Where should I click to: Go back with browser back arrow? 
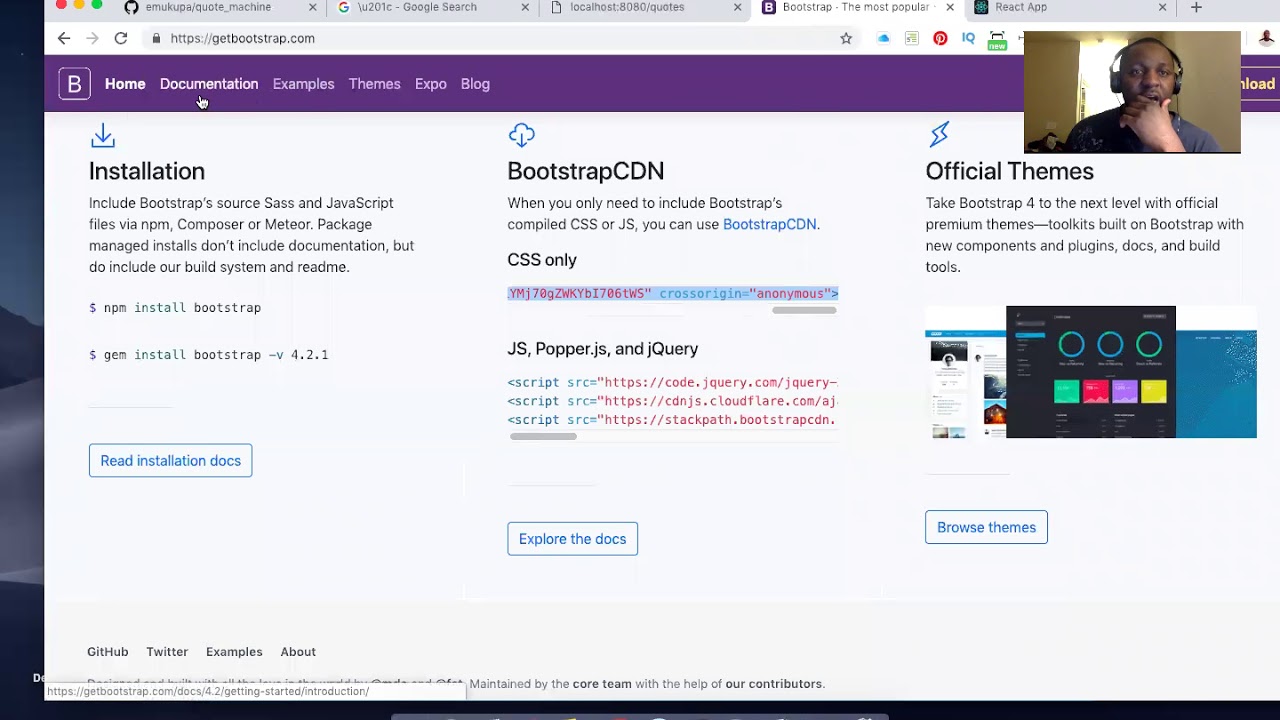pyautogui.click(x=64, y=38)
